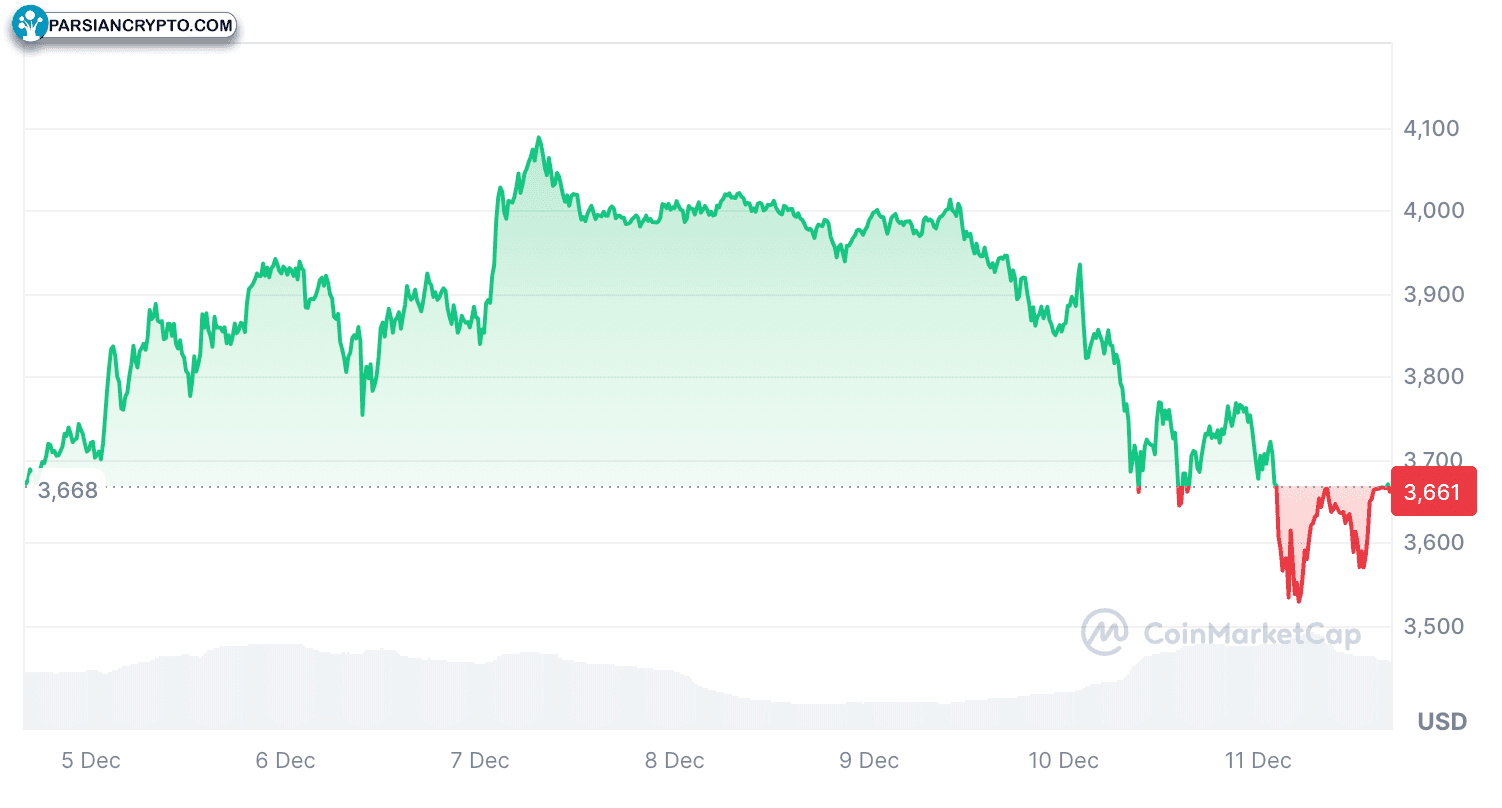Click the CoinMarketCap watermark text
This screenshot has height=808, width=1502.
[1251, 633]
